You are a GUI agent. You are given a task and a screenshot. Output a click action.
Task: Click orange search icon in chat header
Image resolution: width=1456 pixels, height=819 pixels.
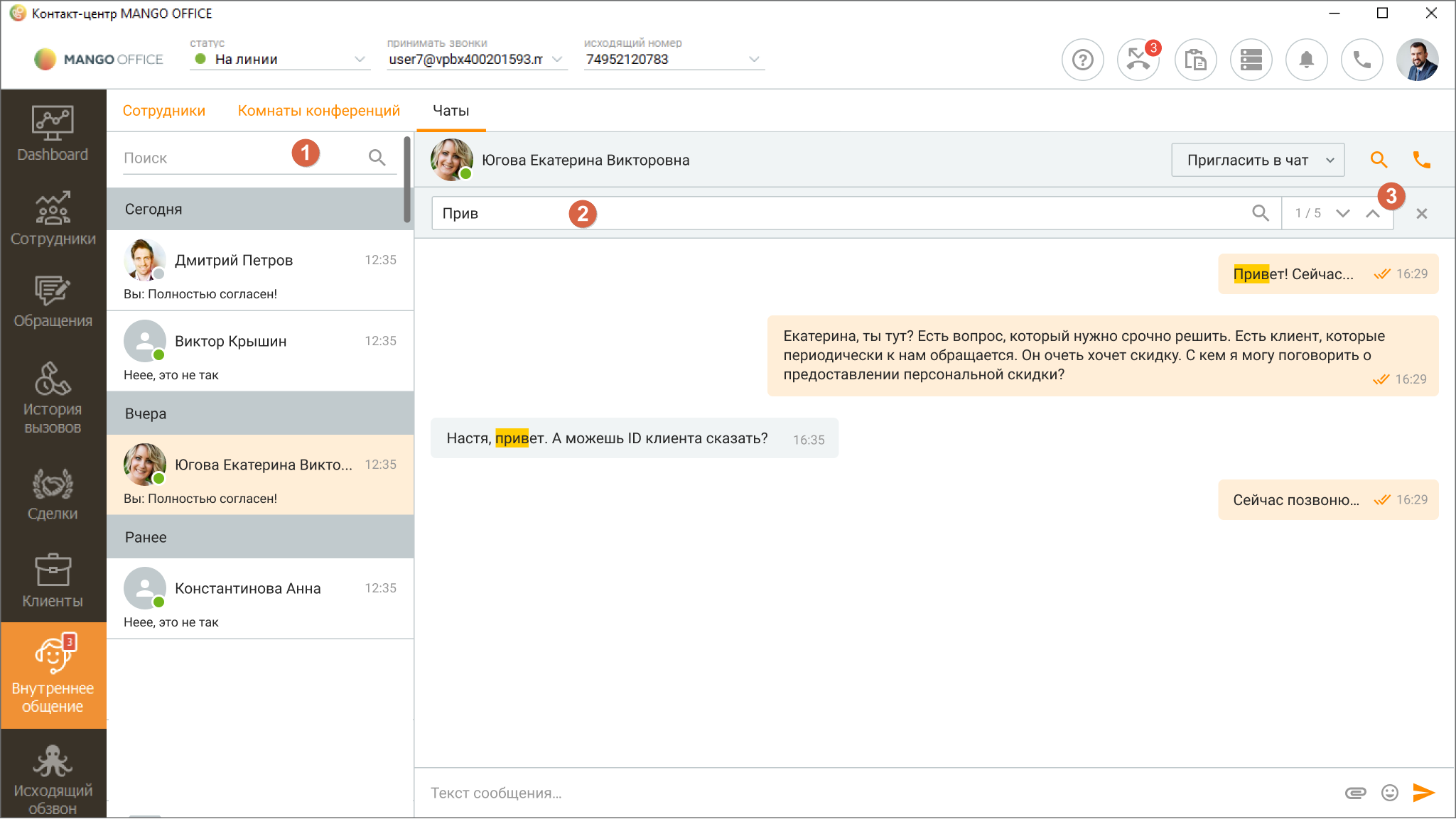(x=1379, y=160)
